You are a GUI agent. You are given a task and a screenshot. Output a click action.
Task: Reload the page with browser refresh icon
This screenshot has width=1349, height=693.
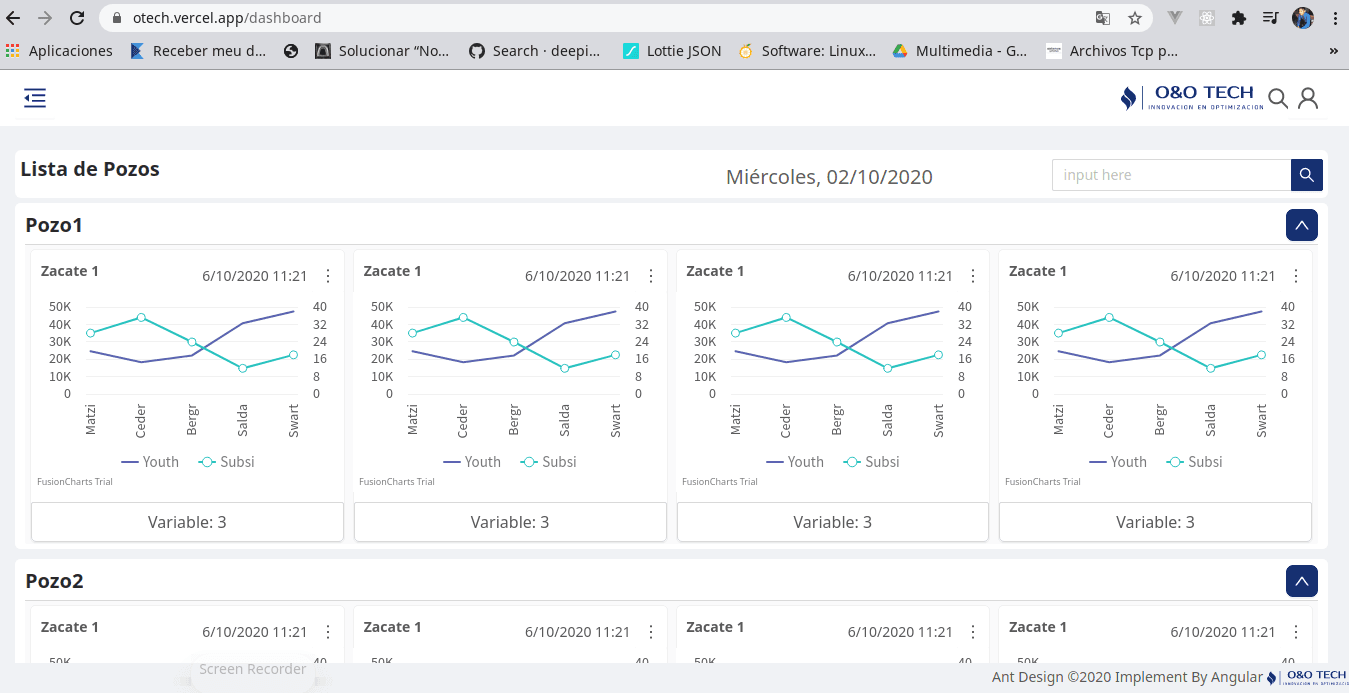click(x=77, y=18)
